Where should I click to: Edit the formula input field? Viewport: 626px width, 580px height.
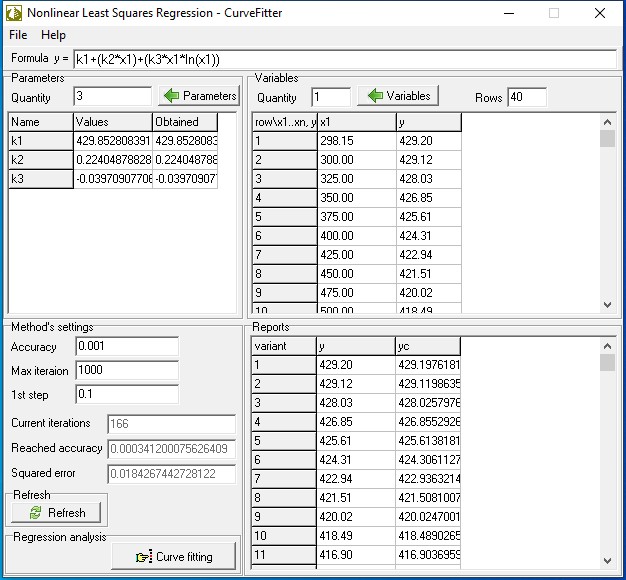click(x=344, y=59)
